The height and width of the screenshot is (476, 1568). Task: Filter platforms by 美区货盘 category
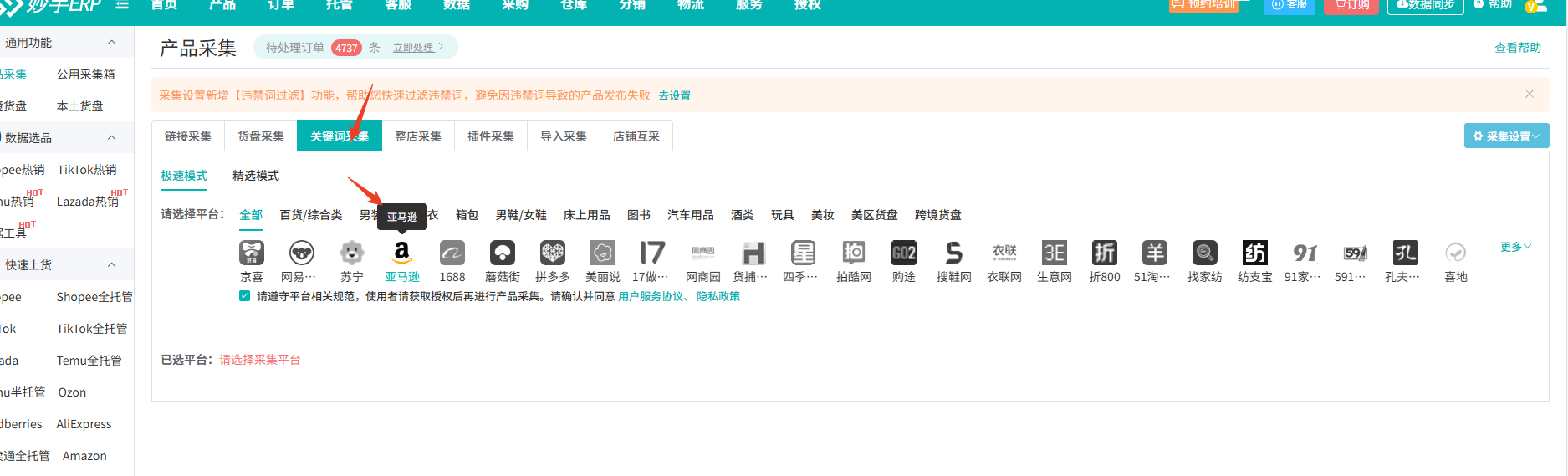coord(875,215)
